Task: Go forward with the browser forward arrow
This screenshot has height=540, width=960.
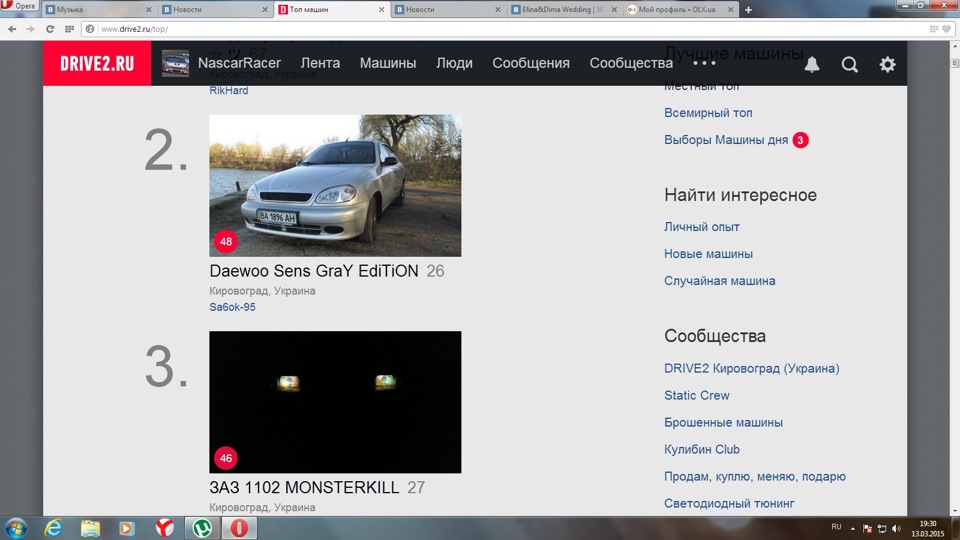Action: pyautogui.click(x=30, y=29)
